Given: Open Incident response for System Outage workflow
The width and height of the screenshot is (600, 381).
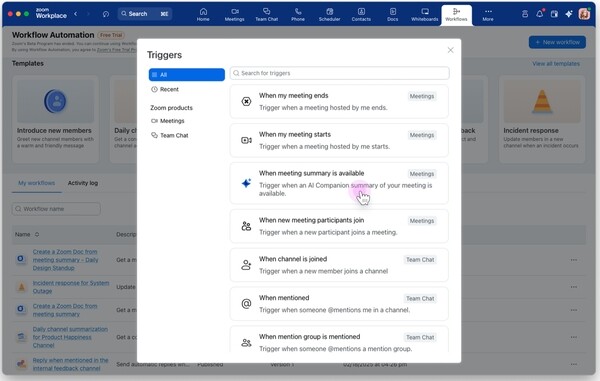Looking at the screenshot, I should click(71, 287).
